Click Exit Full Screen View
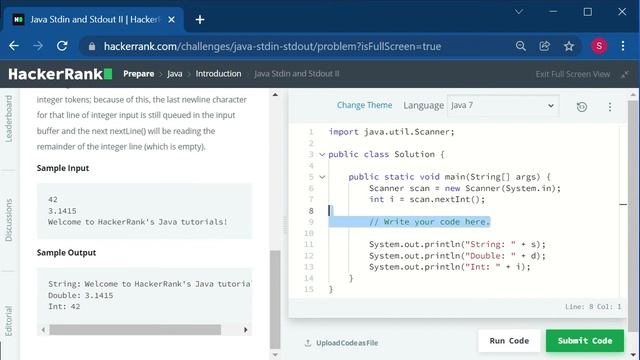640x360 pixels. click(573, 74)
